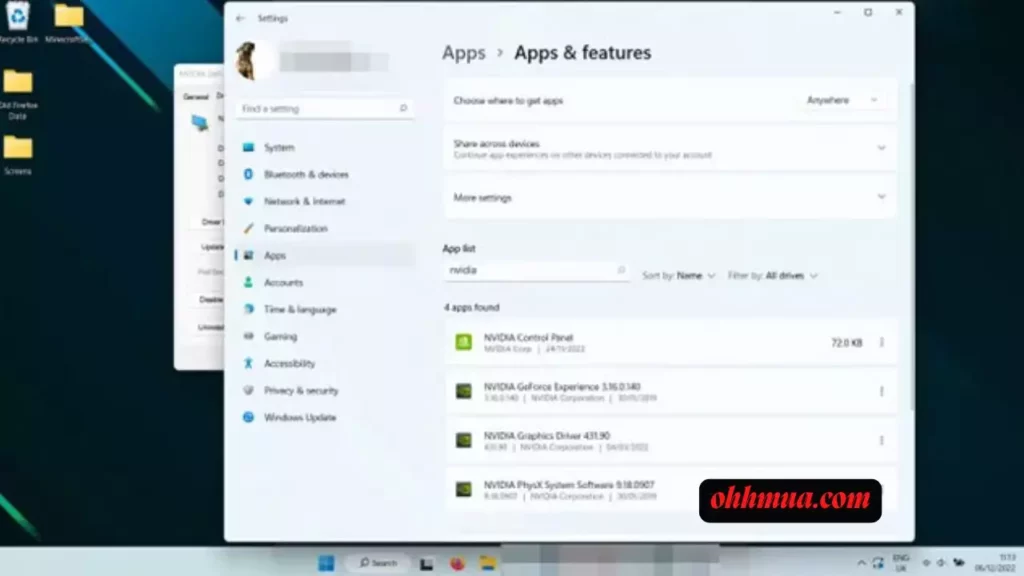Click the NVIDIA Graphics Driver 431.90 icon
Screen dimensions: 1024x576
464,440
